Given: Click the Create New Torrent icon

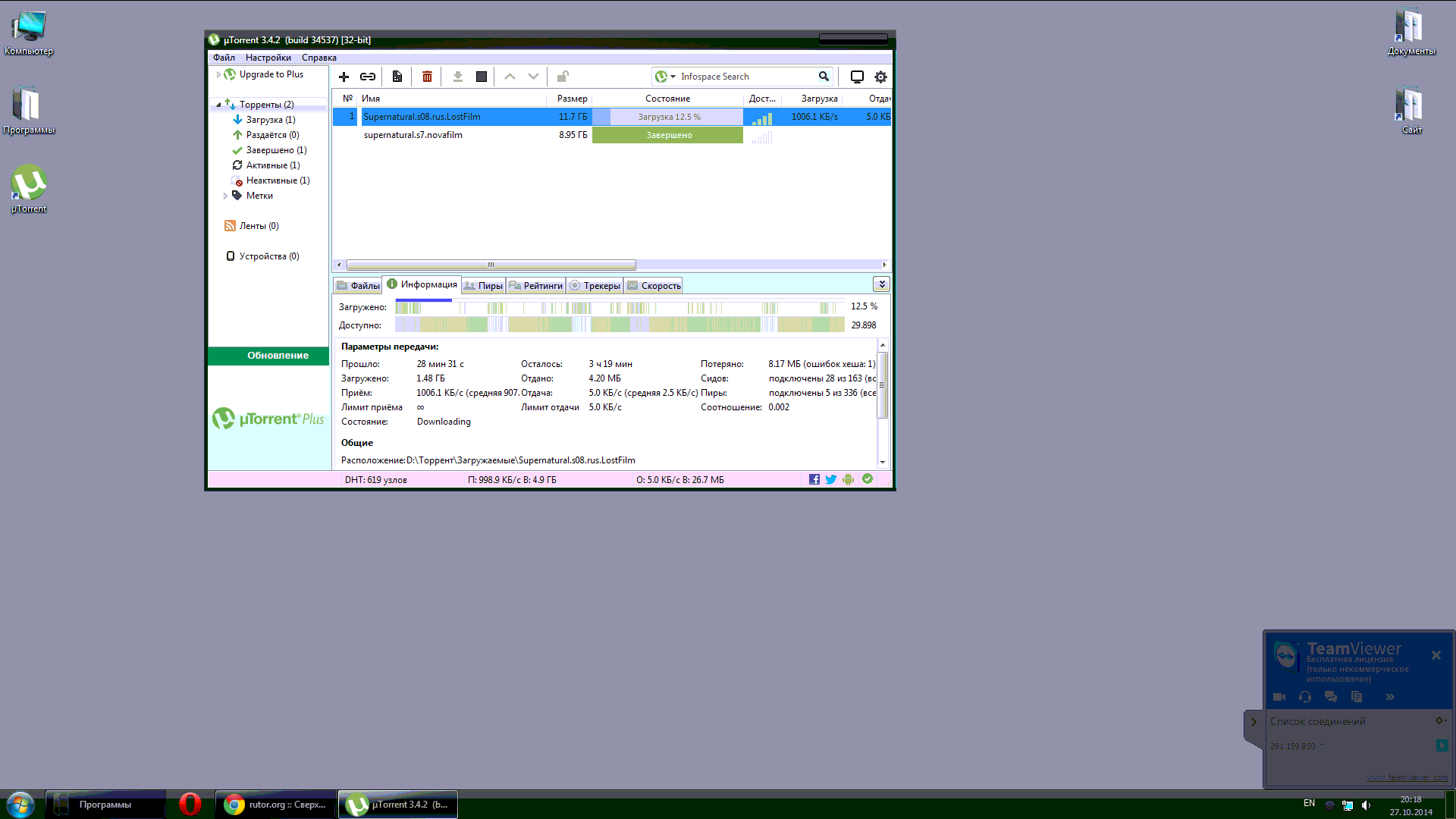Looking at the screenshot, I should (x=397, y=77).
